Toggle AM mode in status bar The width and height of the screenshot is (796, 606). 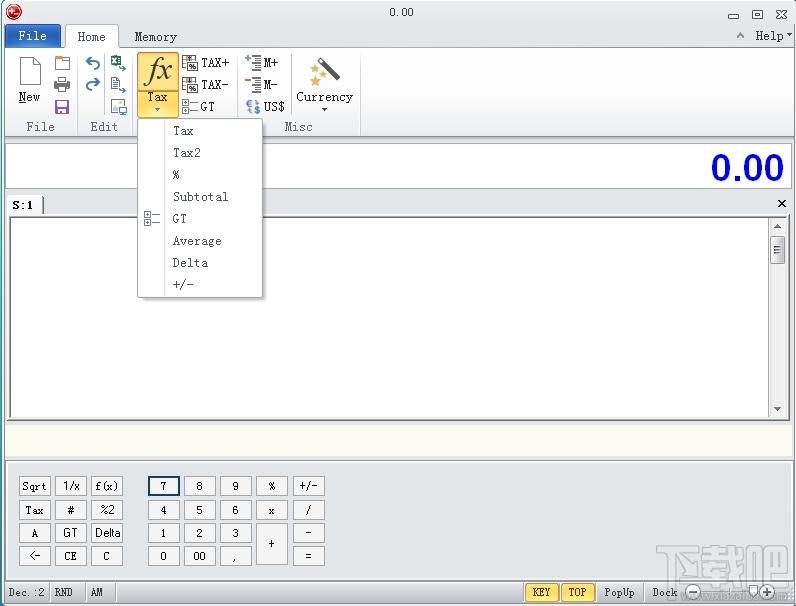pyautogui.click(x=96, y=592)
